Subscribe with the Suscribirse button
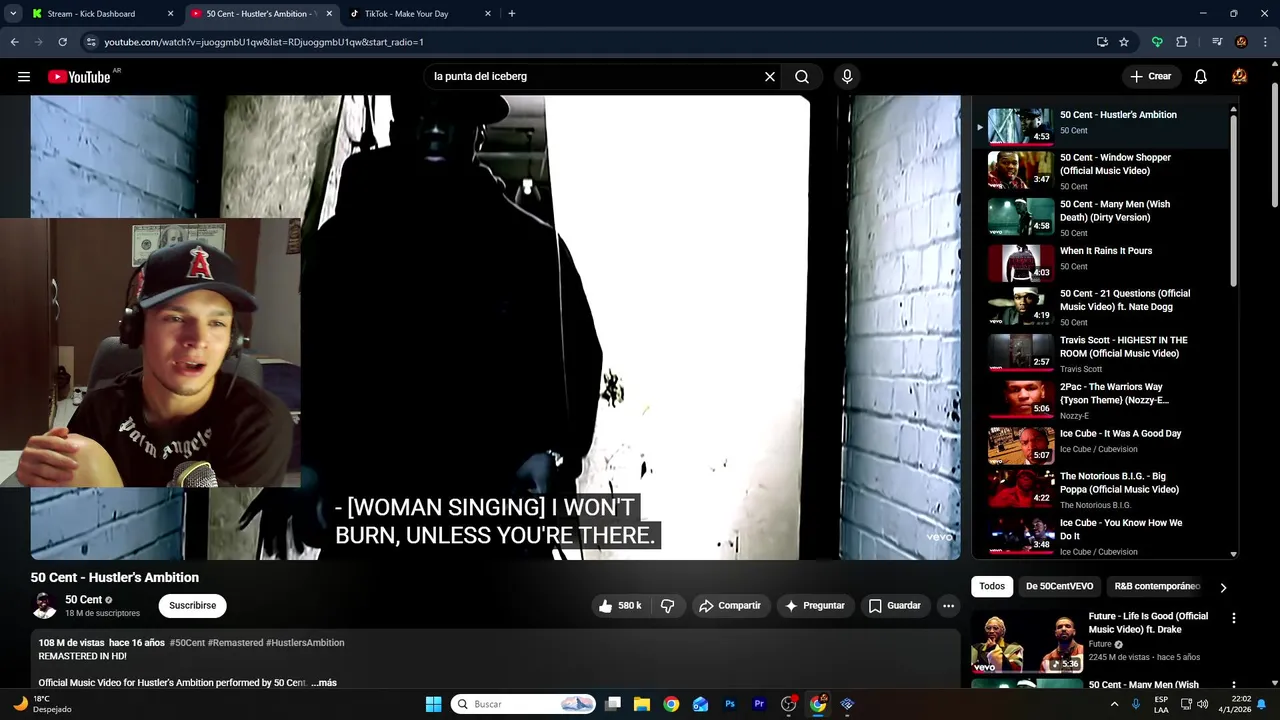The image size is (1280, 720). pyautogui.click(x=192, y=606)
